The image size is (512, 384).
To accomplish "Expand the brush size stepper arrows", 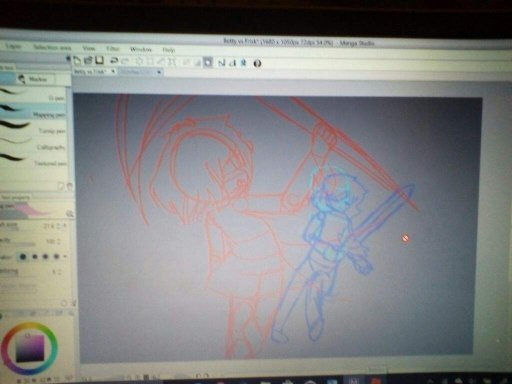I will (60, 227).
